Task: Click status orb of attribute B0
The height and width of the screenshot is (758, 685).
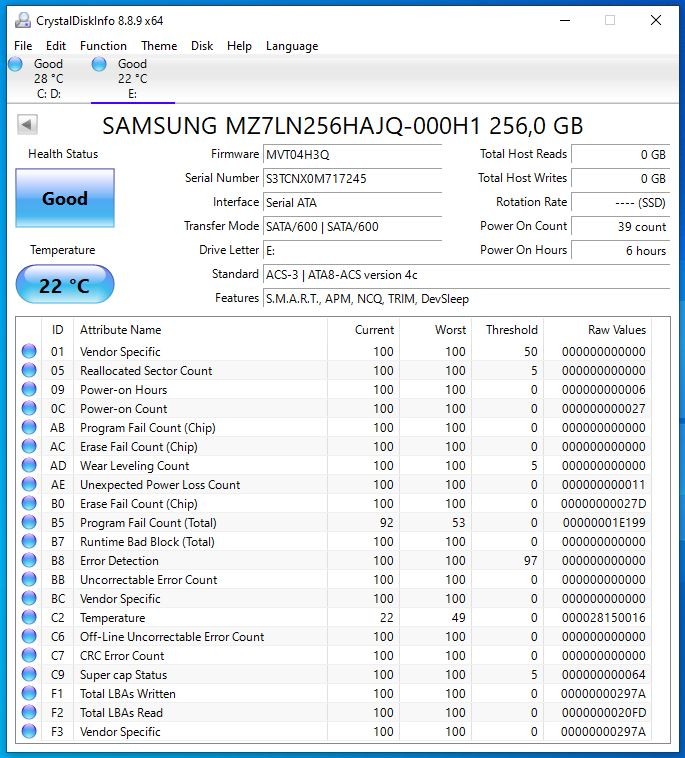Action: tap(29, 503)
